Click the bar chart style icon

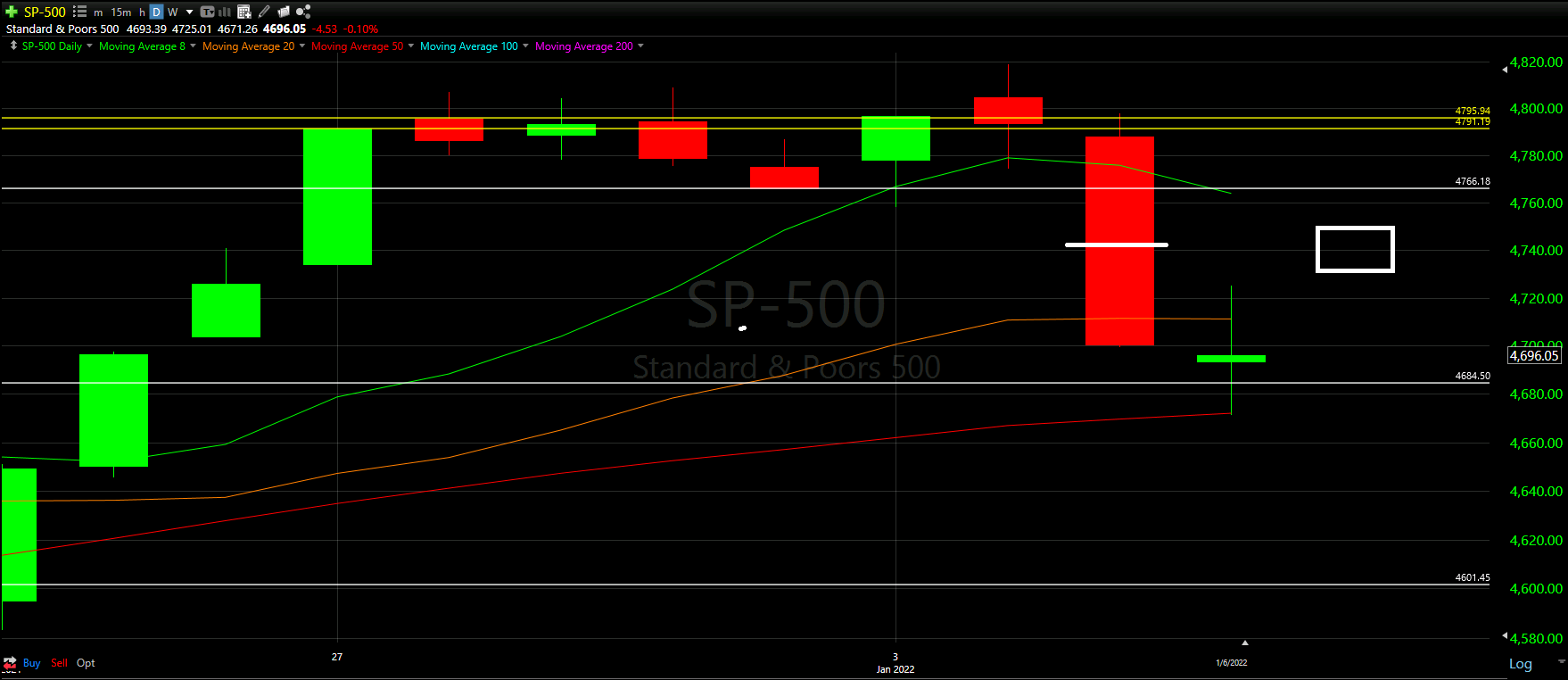tap(225, 12)
